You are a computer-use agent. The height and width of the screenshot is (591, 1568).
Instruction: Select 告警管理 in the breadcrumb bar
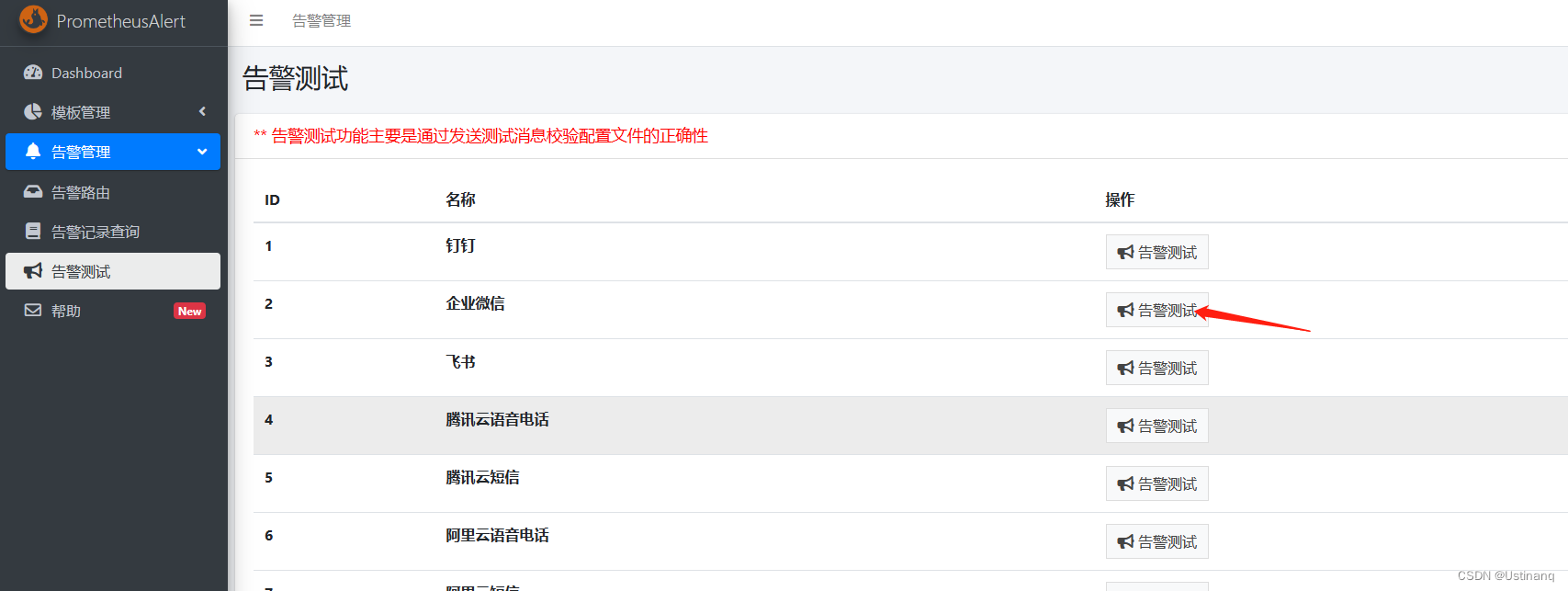pos(321,19)
